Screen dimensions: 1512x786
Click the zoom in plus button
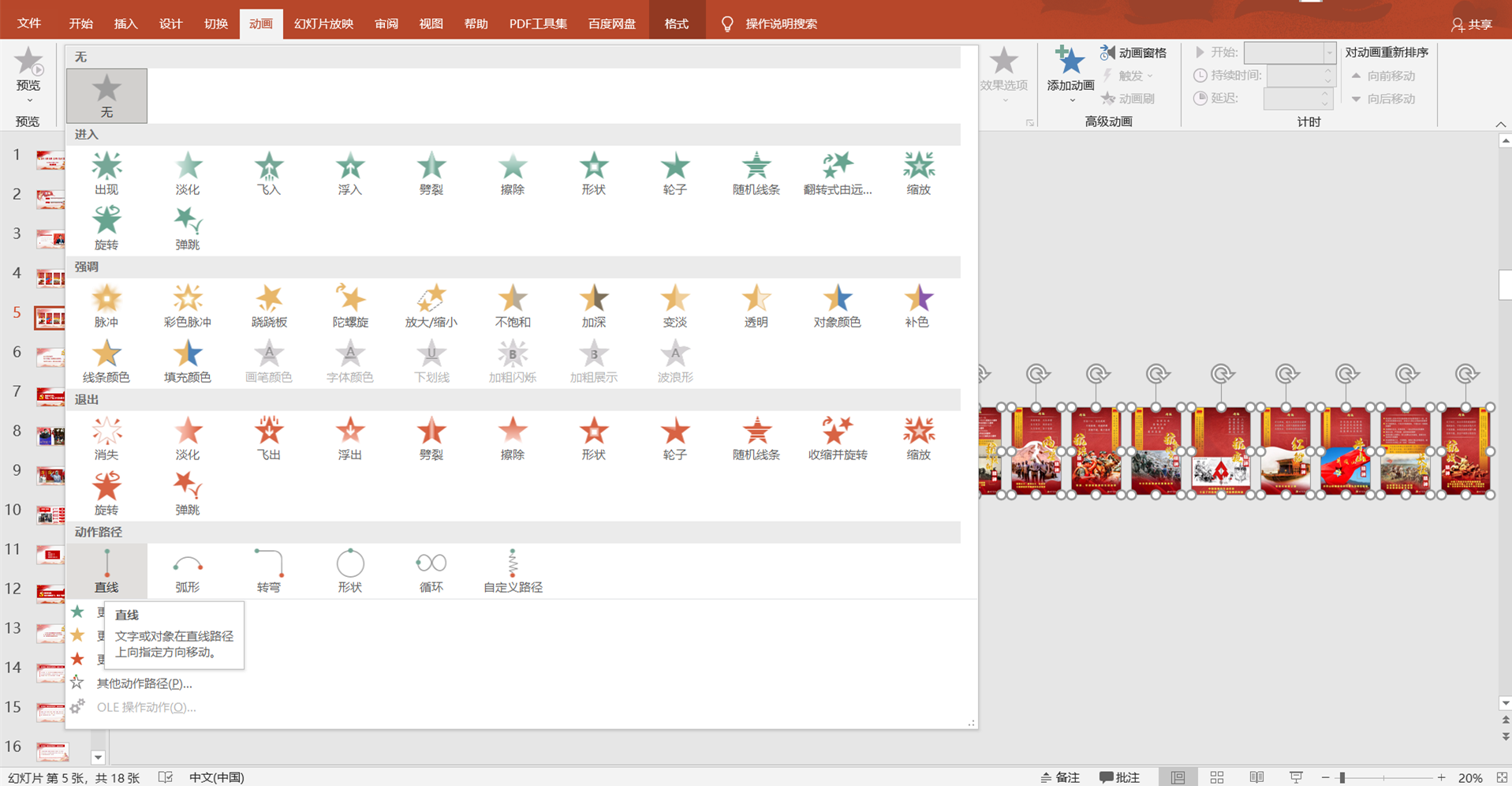click(1441, 777)
